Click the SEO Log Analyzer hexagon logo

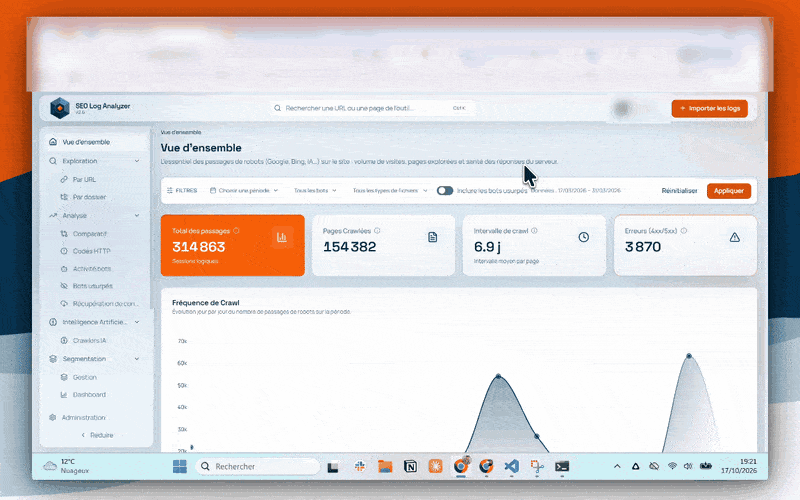tap(60, 108)
